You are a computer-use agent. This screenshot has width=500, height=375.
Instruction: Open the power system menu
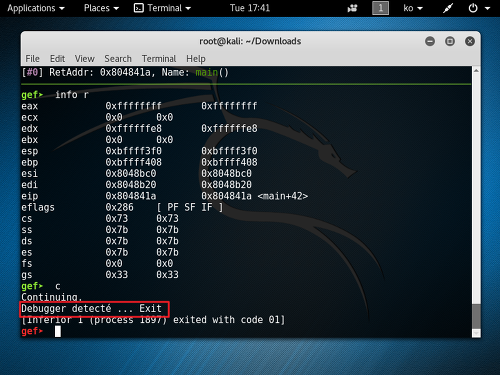[x=473, y=8]
